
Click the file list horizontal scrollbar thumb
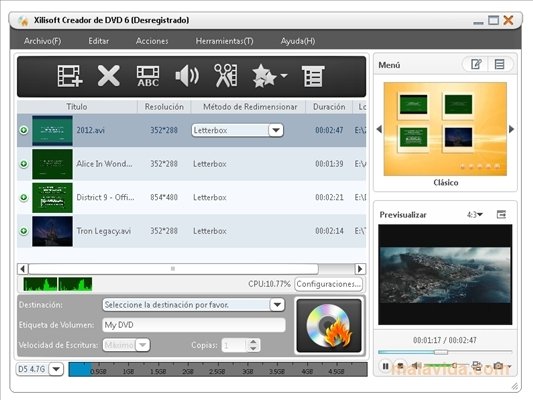(173, 269)
